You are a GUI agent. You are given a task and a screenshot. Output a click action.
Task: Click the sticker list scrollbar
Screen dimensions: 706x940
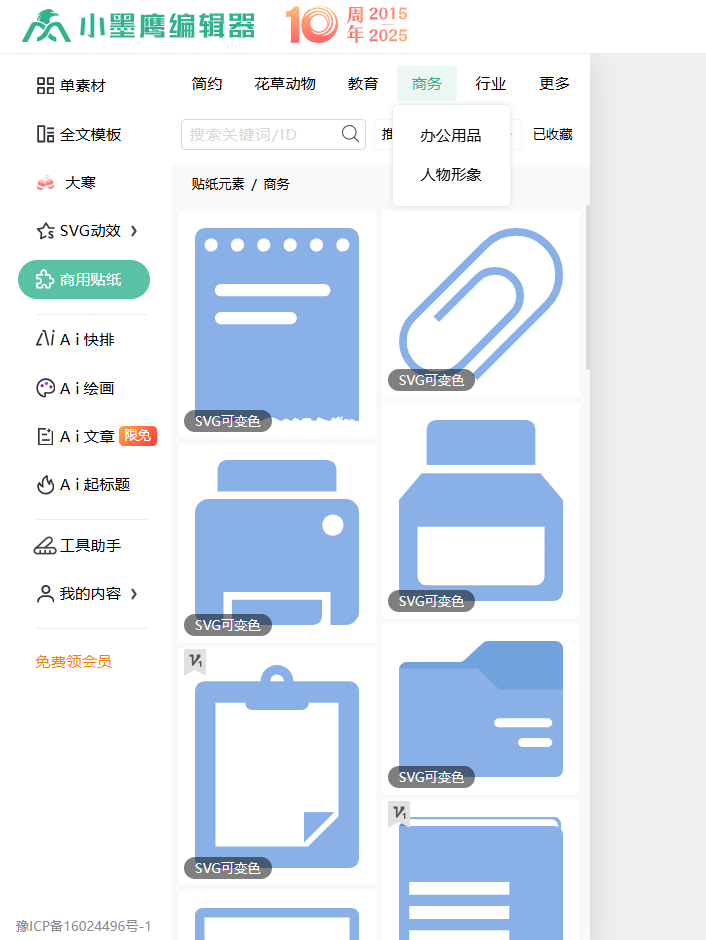[587, 288]
